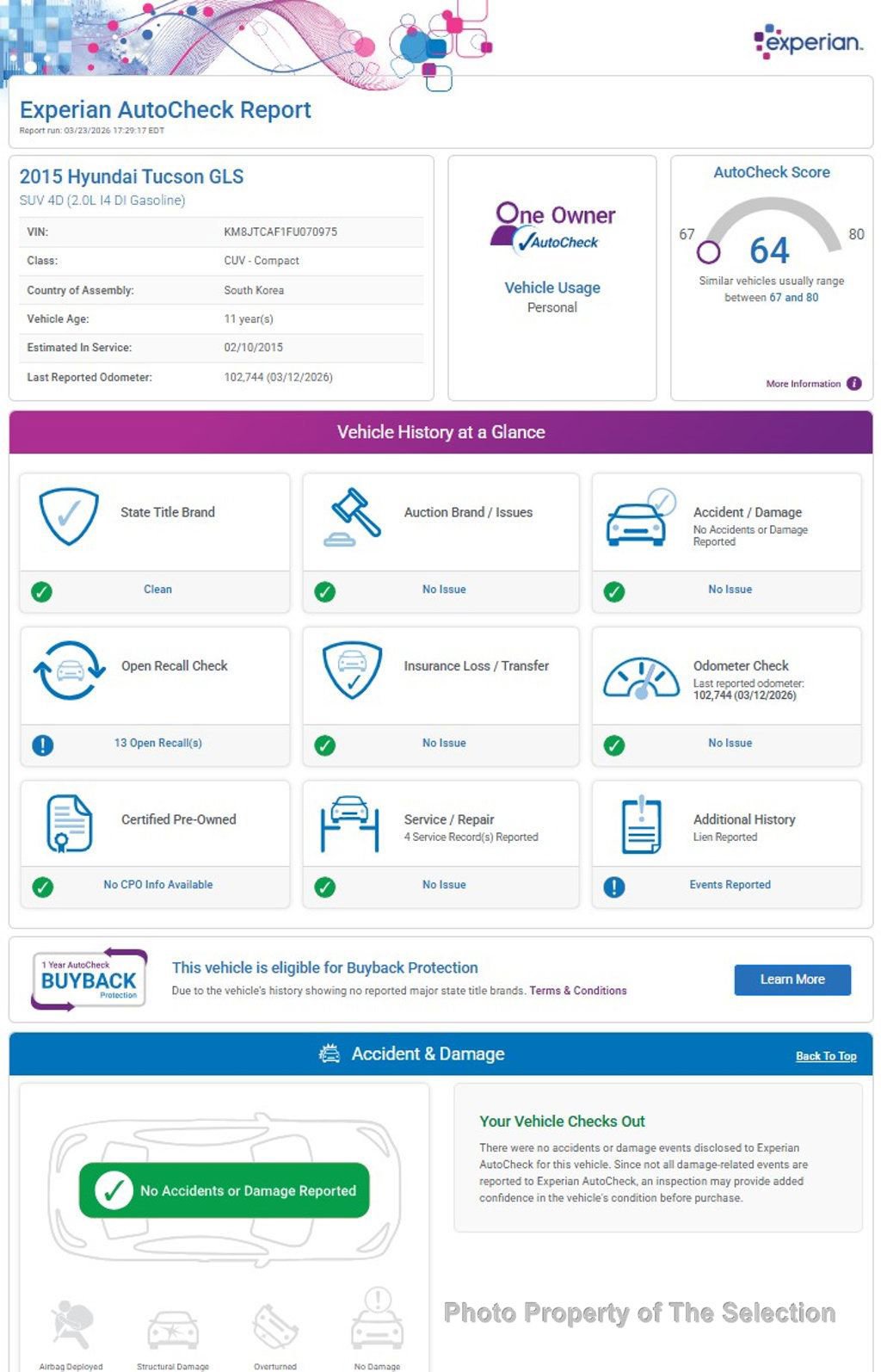Image resolution: width=881 pixels, height=1372 pixels.
Task: Click the Odometer Check gauge icon
Action: [x=641, y=677]
